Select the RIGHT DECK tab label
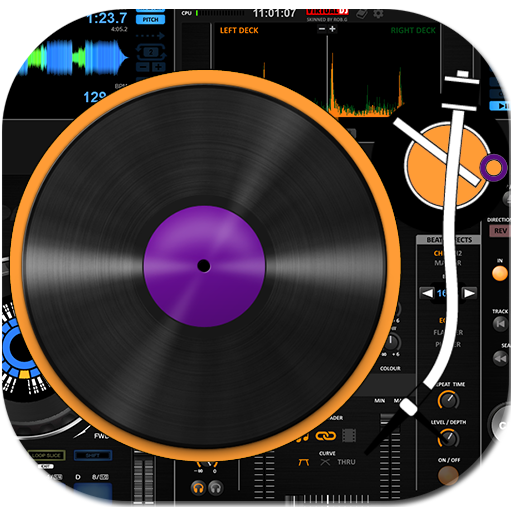 (x=413, y=31)
